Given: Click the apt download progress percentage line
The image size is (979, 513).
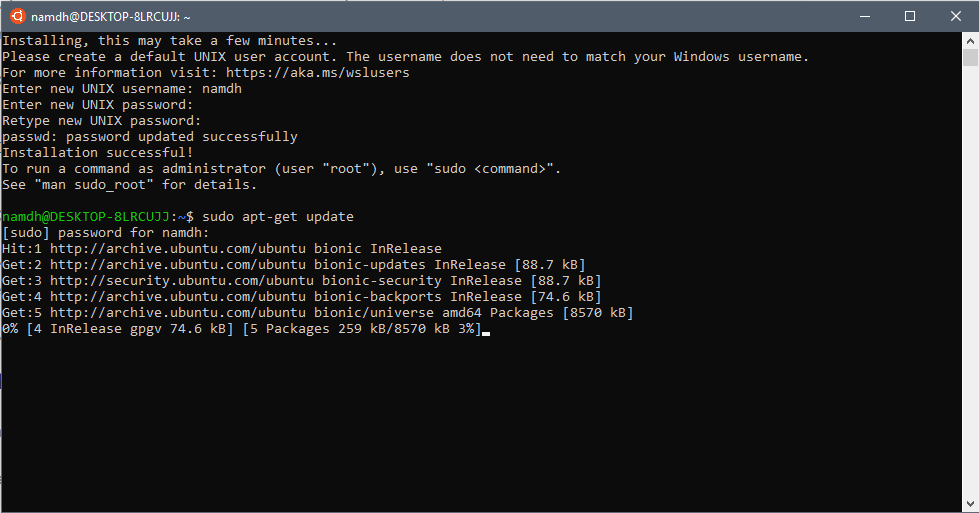Looking at the screenshot, I should [240, 329].
